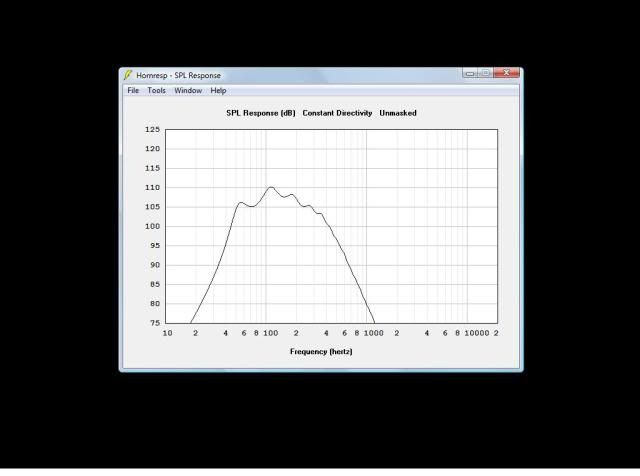Screen dimensions: 640x476
Task: Open the File menu
Action: click(133, 91)
